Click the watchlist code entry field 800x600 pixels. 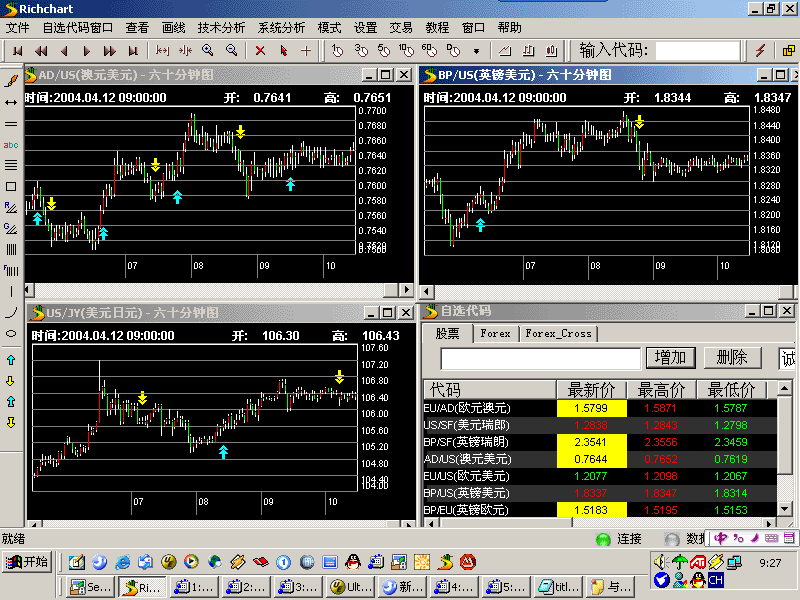tap(540, 358)
